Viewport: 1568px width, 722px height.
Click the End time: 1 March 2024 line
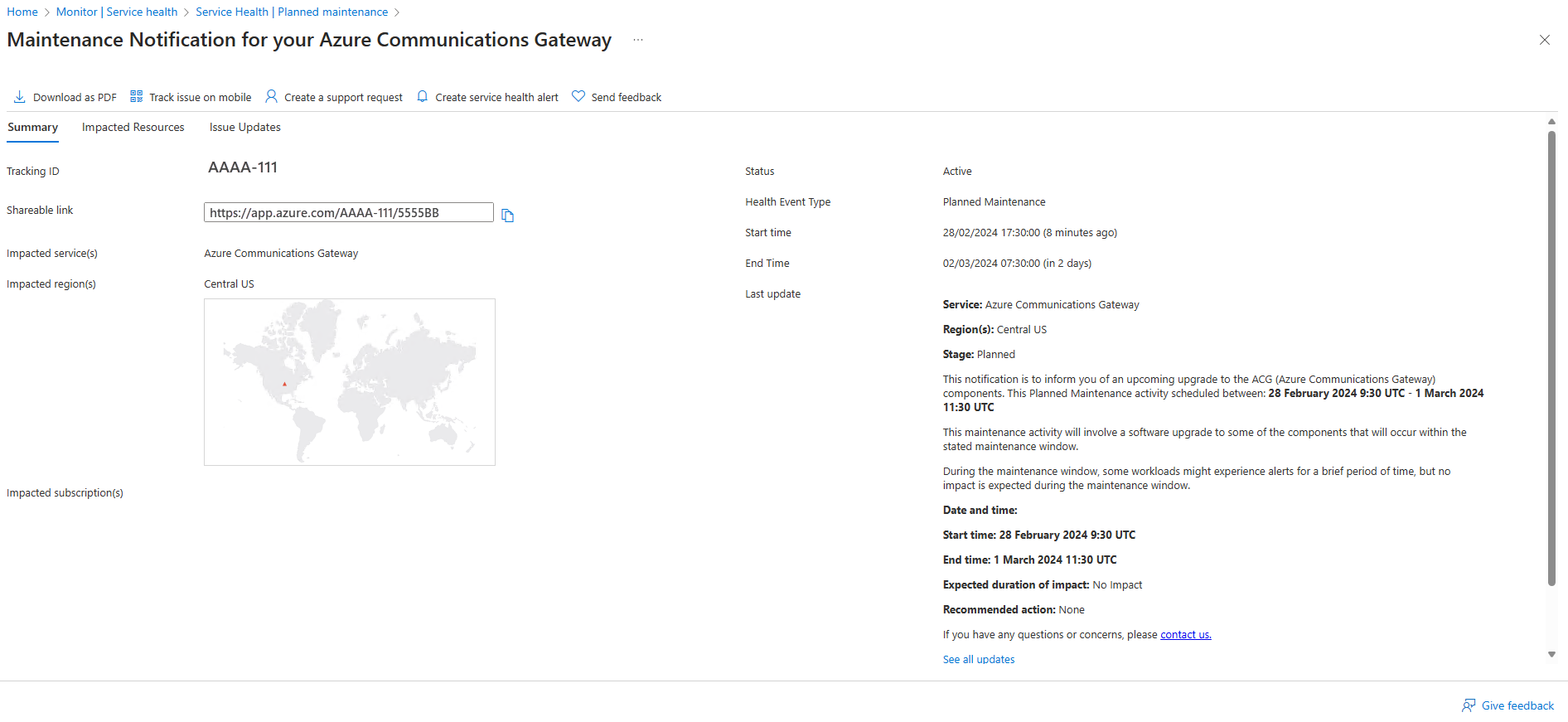[1030, 560]
